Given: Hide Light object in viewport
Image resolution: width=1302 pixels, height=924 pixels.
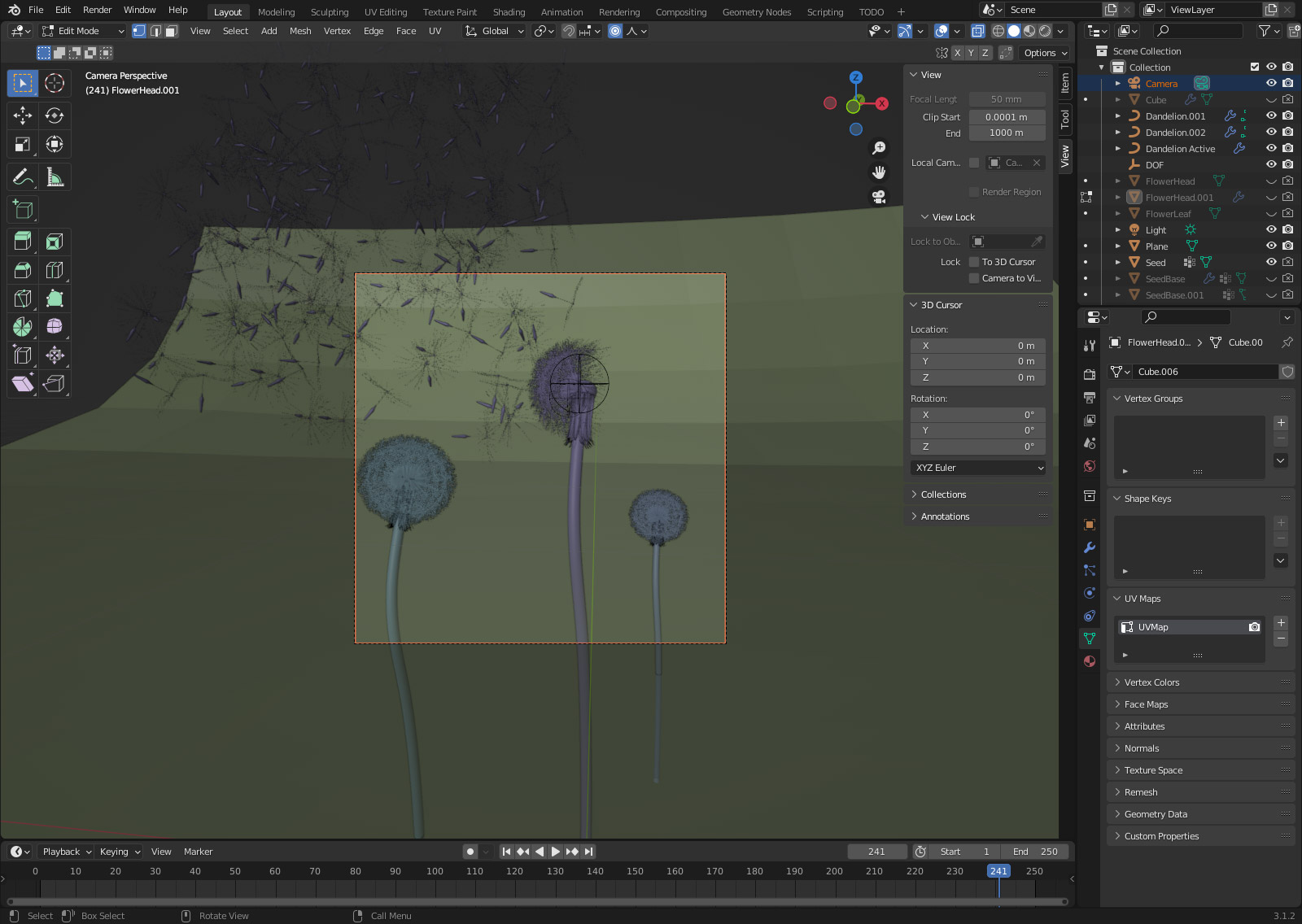Looking at the screenshot, I should 1271,229.
